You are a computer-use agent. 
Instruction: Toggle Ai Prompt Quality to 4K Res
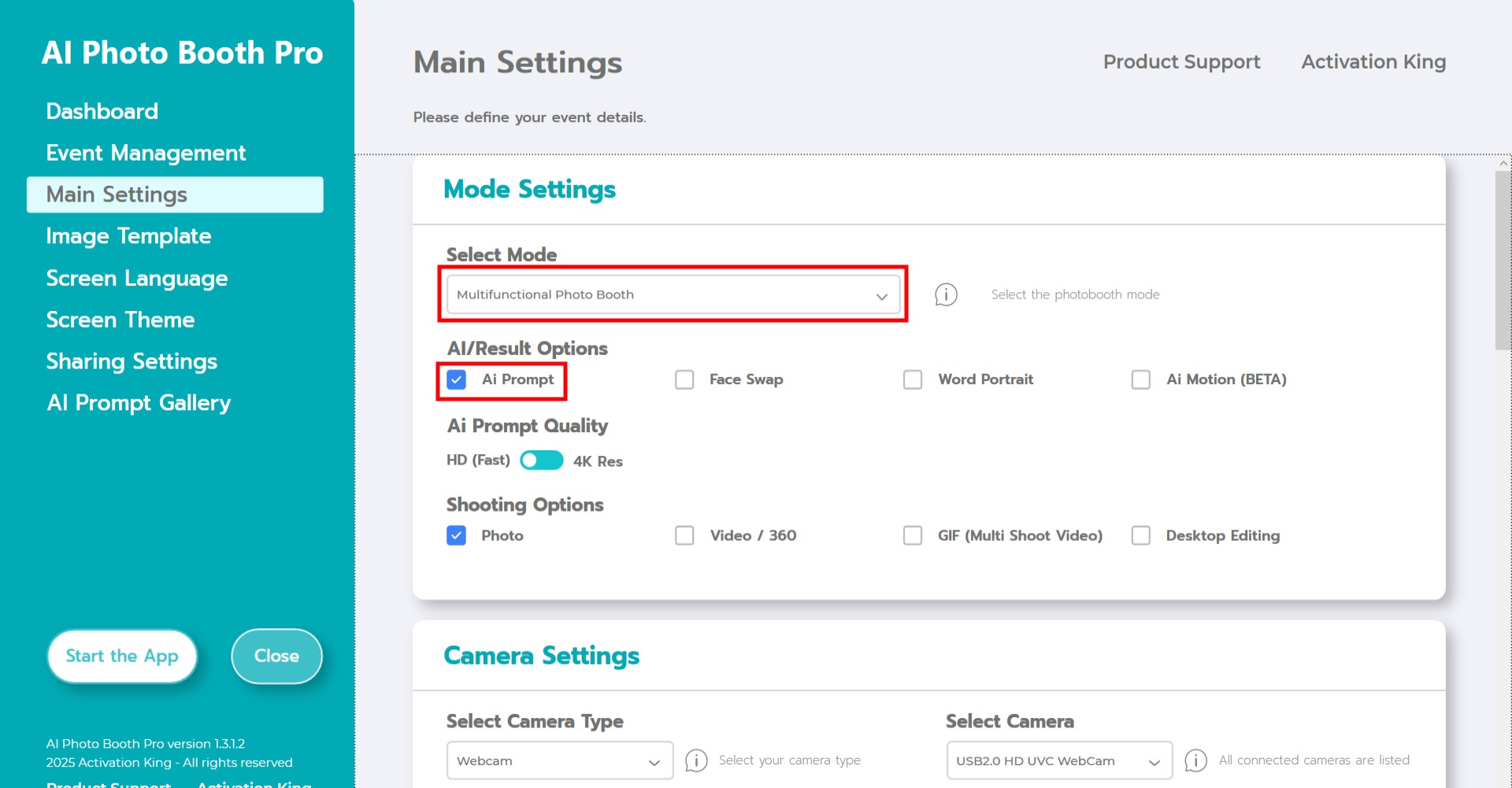pos(542,461)
